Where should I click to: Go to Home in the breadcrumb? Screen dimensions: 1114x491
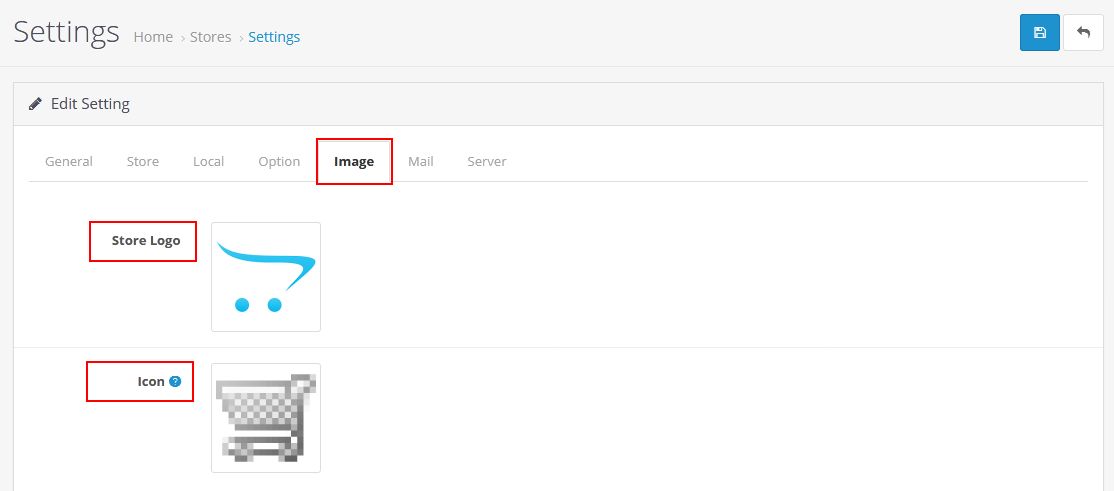pyautogui.click(x=153, y=37)
